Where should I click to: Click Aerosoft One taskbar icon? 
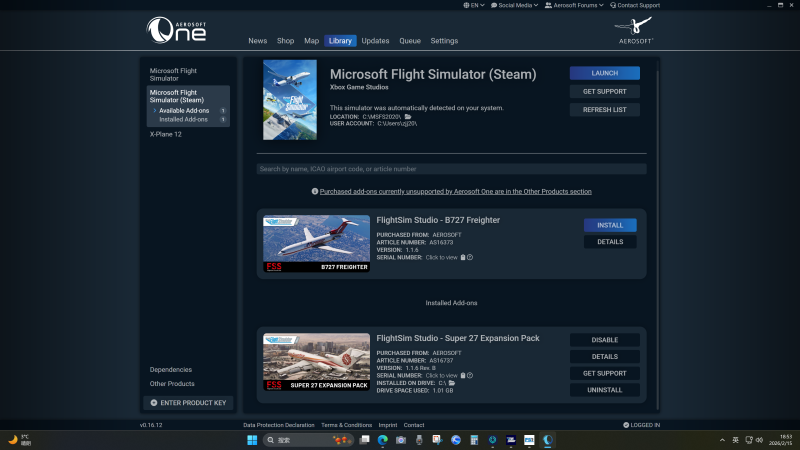click(x=547, y=440)
